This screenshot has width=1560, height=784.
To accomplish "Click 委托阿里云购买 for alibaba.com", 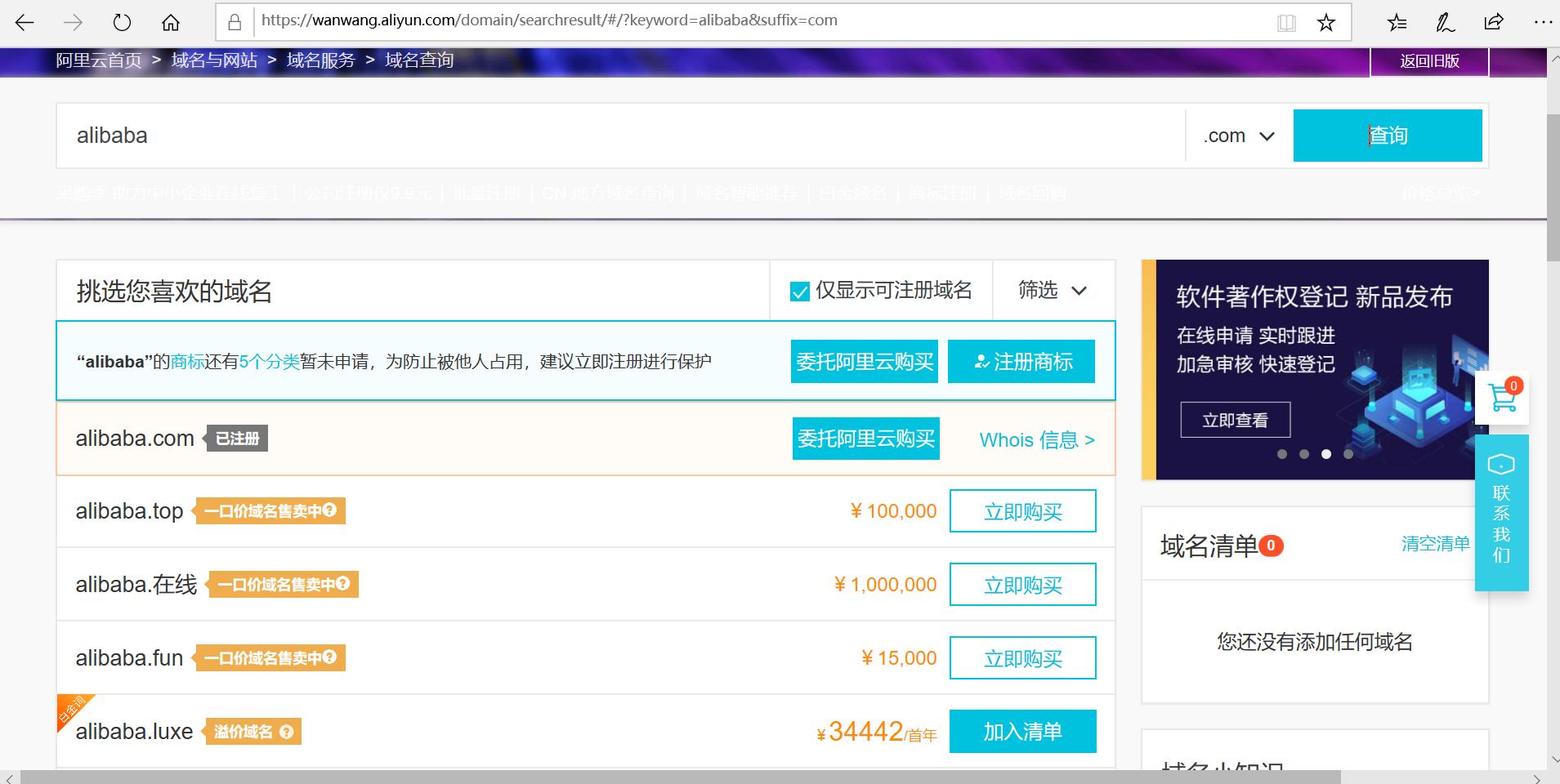I will [866, 439].
